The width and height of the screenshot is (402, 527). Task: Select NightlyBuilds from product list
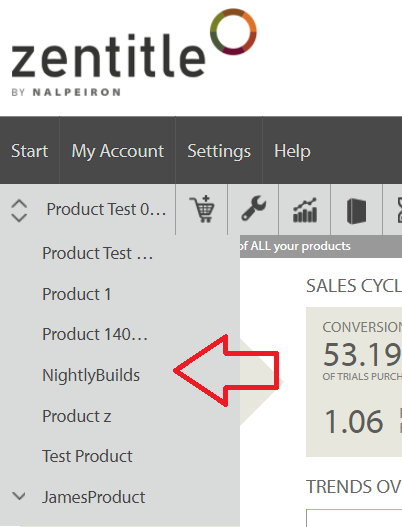click(91, 375)
